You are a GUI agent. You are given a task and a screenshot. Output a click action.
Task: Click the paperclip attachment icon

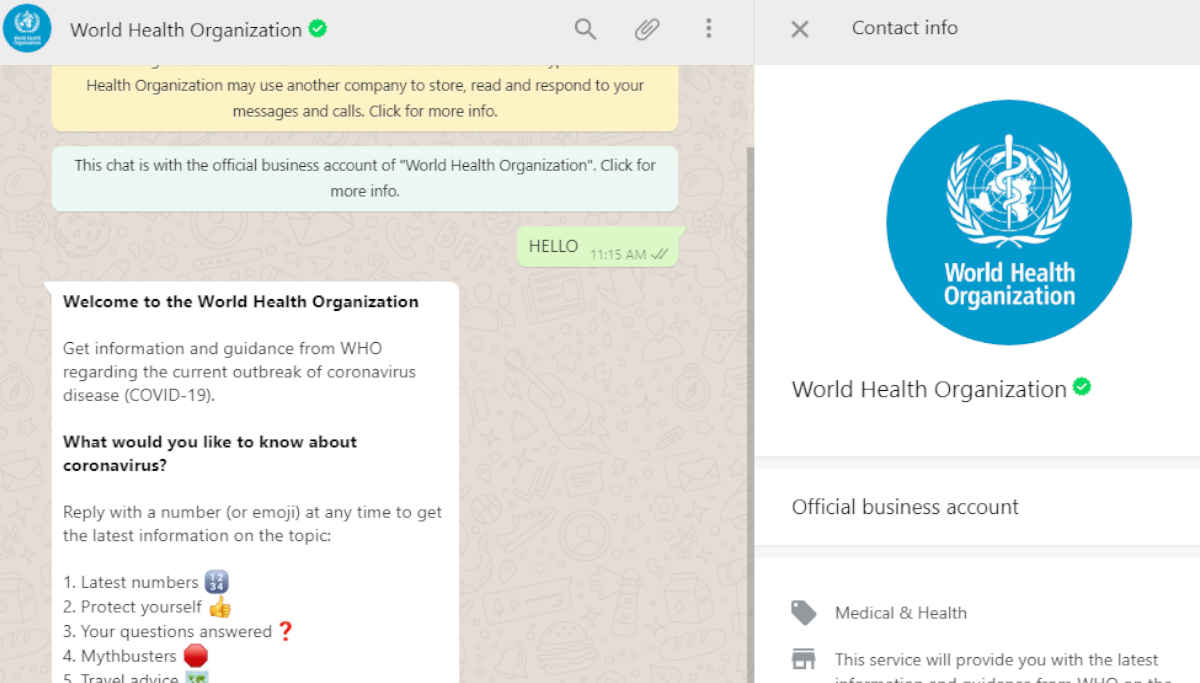(x=647, y=29)
